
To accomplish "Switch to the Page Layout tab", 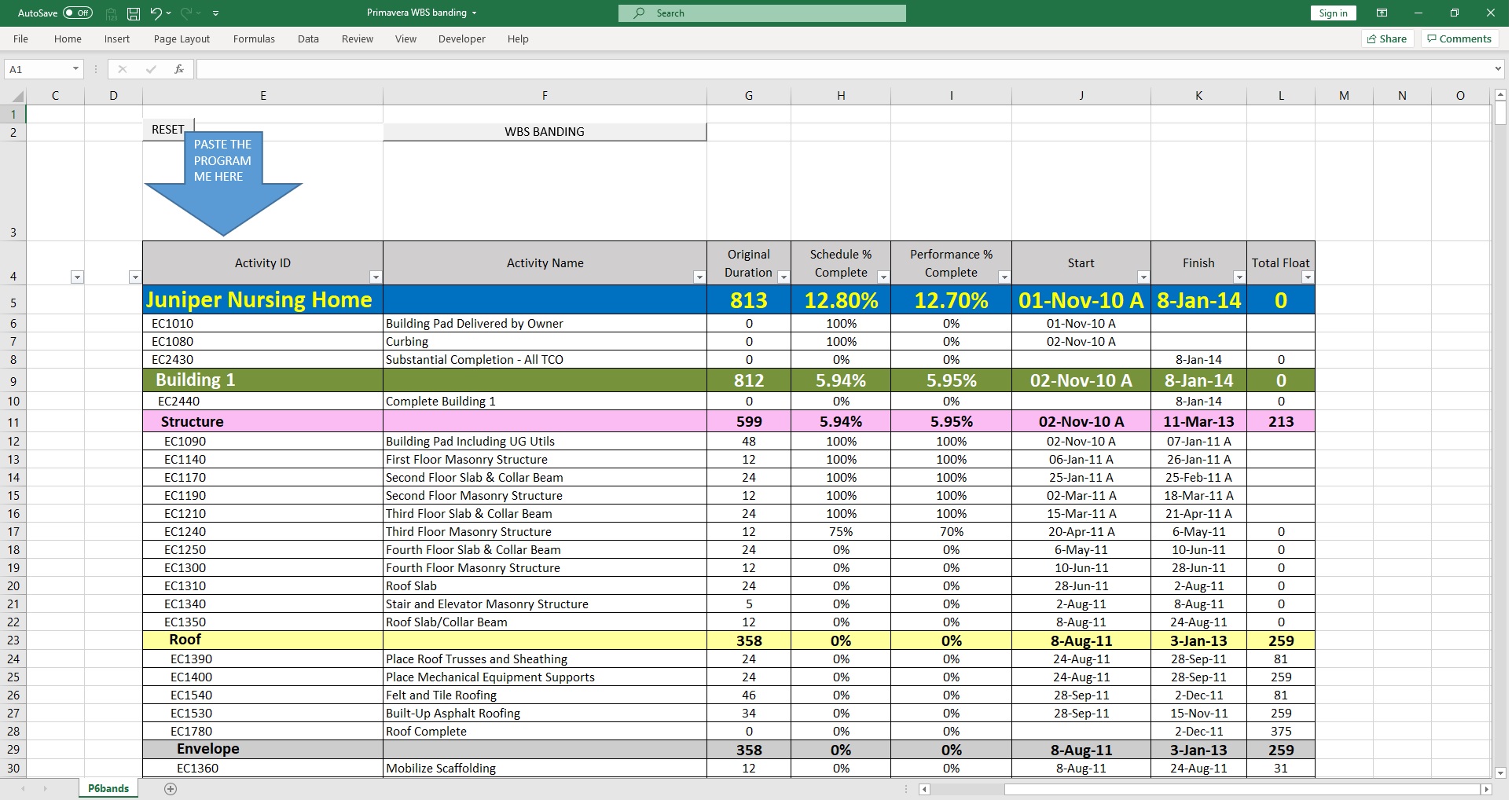I will (182, 39).
